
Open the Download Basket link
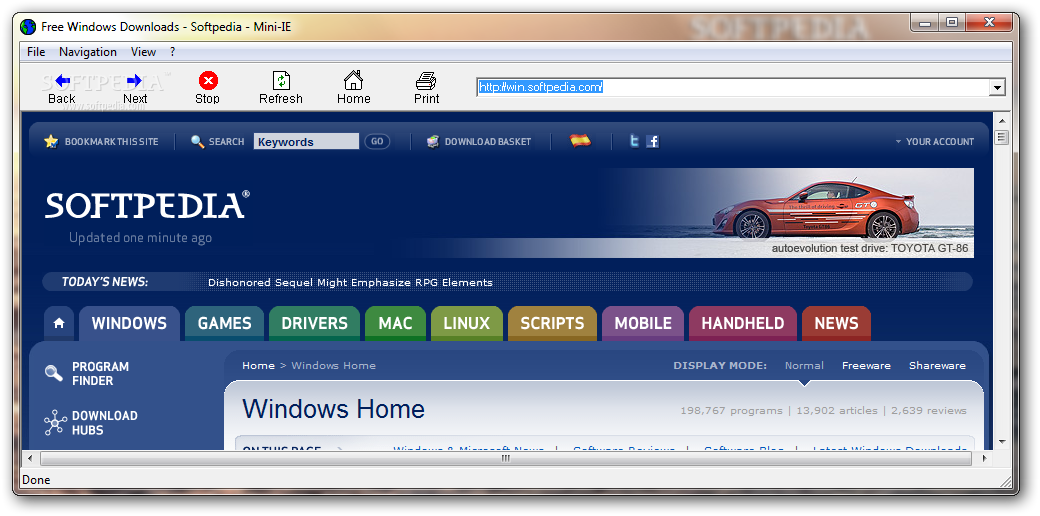coord(488,141)
